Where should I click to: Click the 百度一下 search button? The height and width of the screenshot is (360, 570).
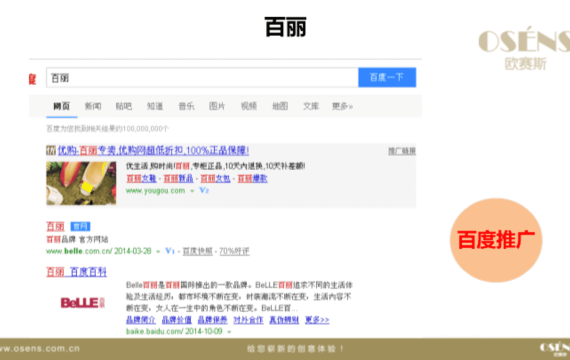coord(387,77)
